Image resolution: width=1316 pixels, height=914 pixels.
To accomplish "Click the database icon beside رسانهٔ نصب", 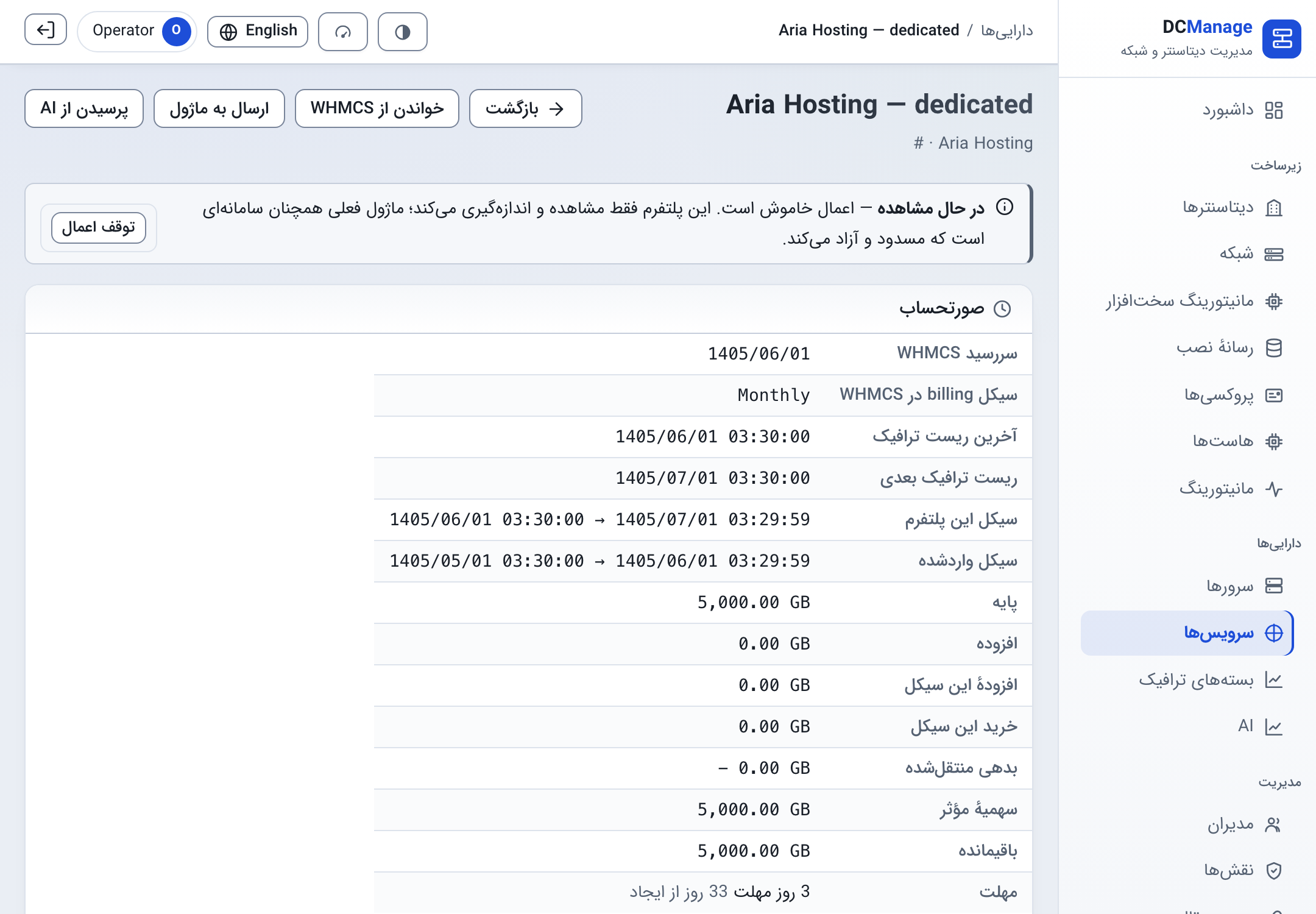I will point(1274,348).
